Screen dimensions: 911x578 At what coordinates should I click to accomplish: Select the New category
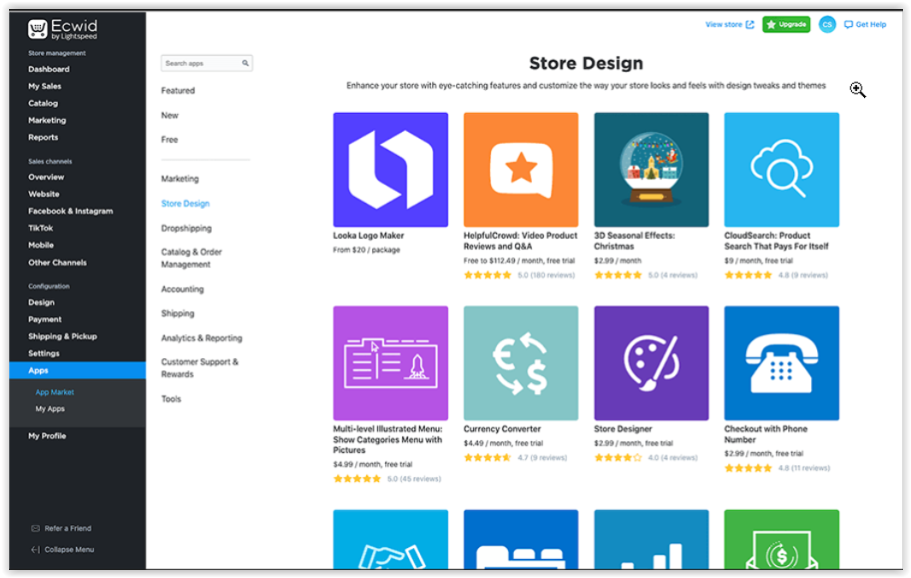coord(170,115)
